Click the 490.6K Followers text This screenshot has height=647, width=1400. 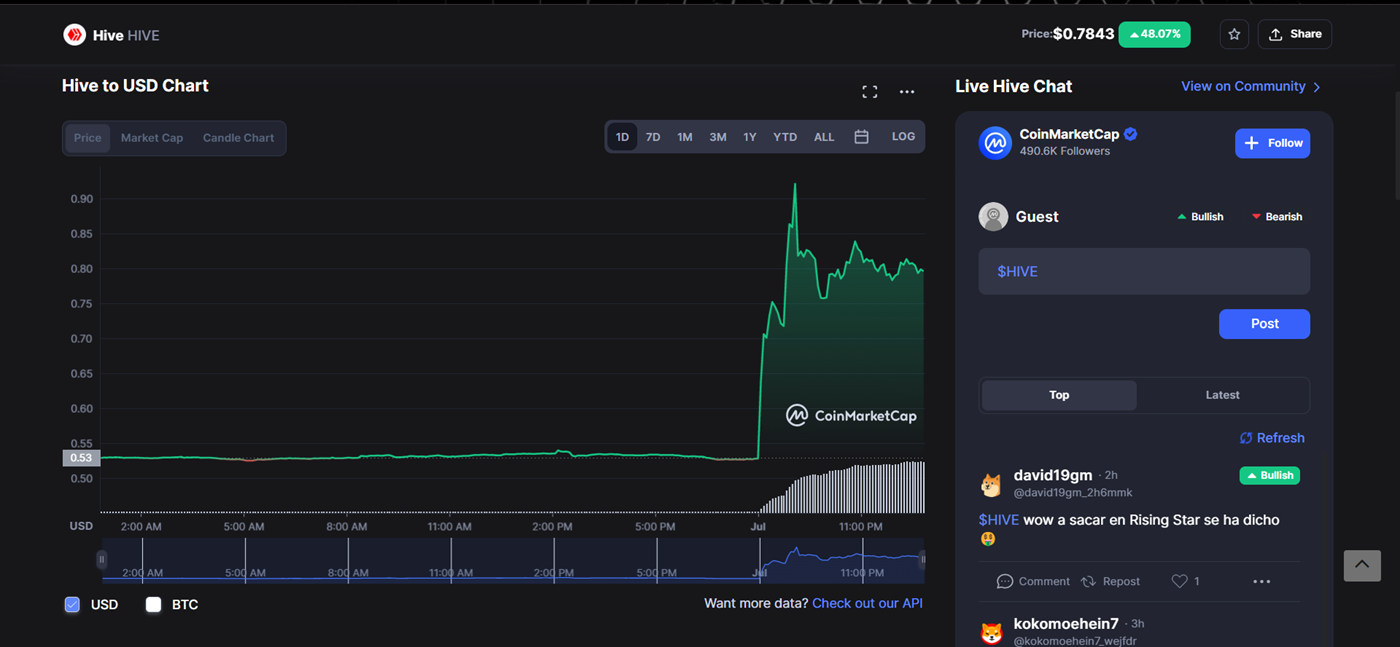point(1065,152)
